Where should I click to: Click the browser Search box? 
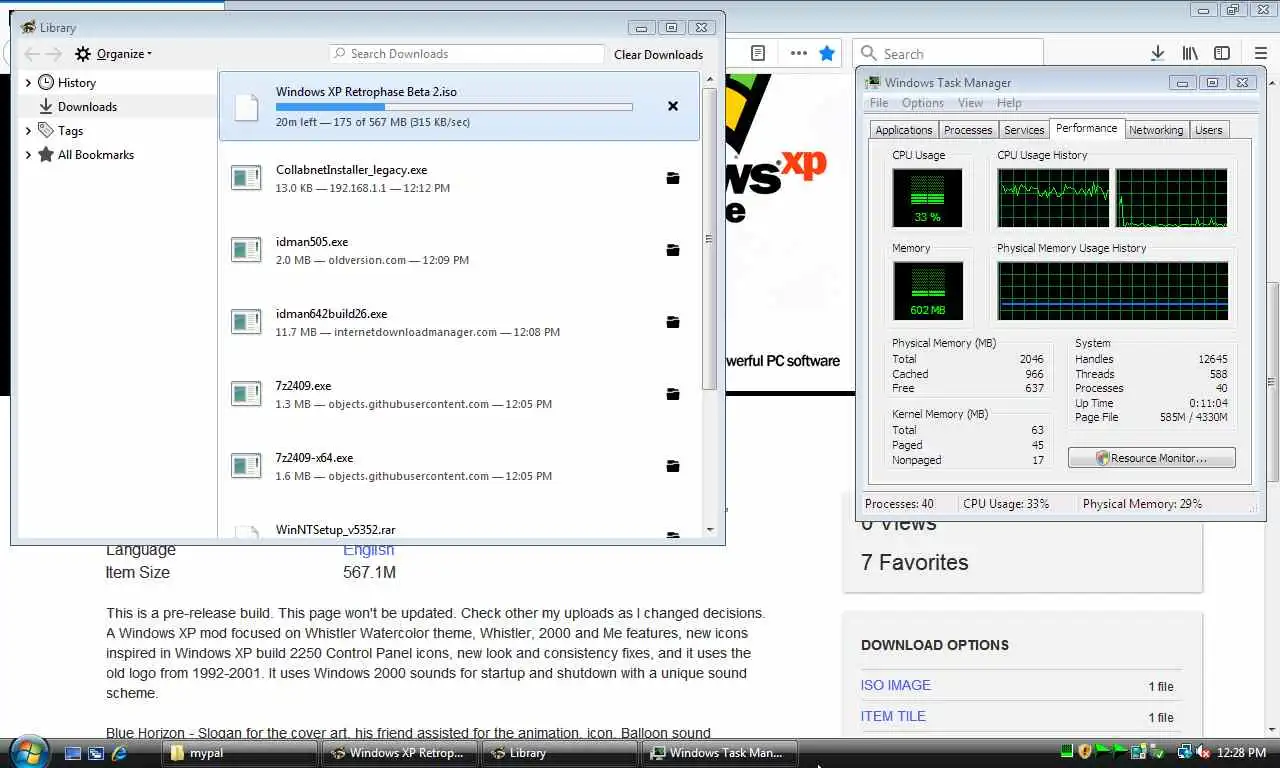pyautogui.click(x=948, y=54)
